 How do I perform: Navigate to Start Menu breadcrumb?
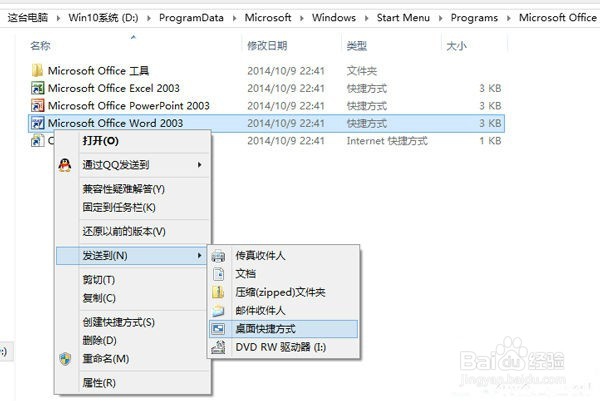[x=403, y=18]
